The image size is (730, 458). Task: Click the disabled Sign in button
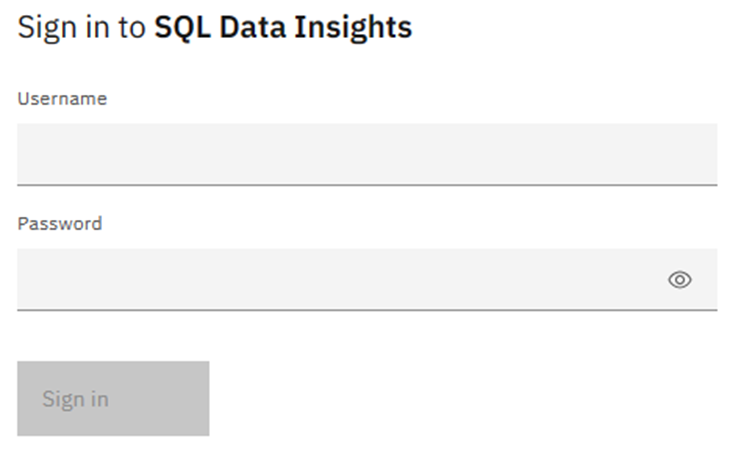[113, 398]
